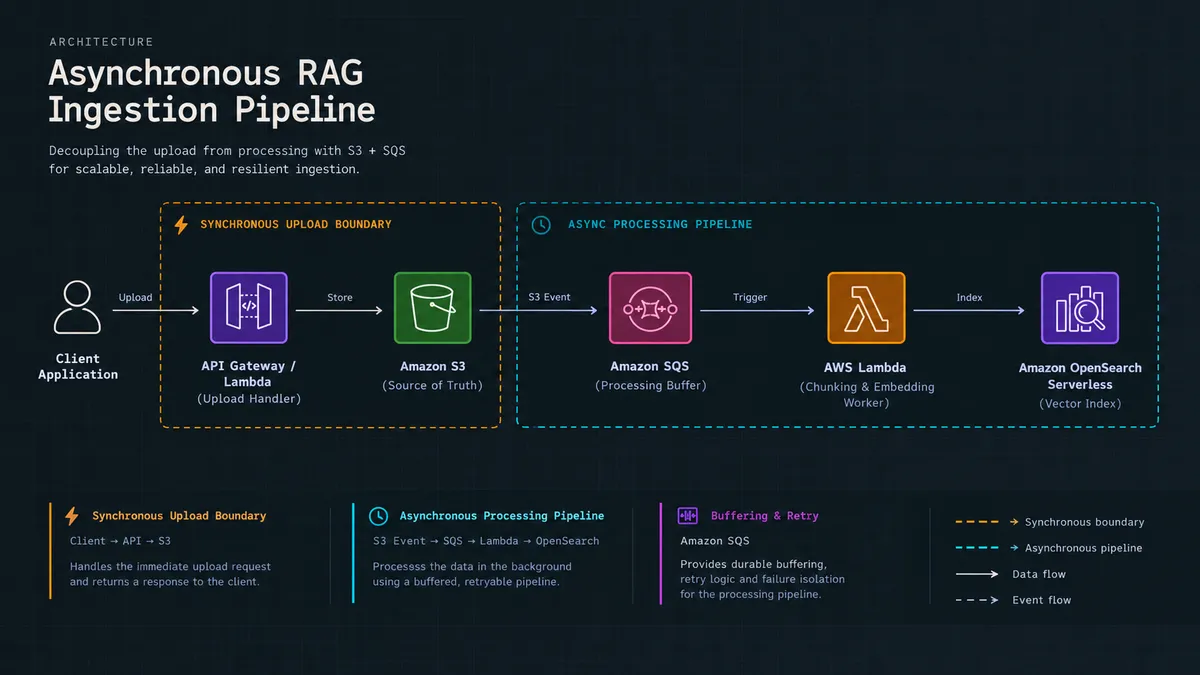Click the Upload arrow label
This screenshot has height=675, width=1200.
(136, 297)
